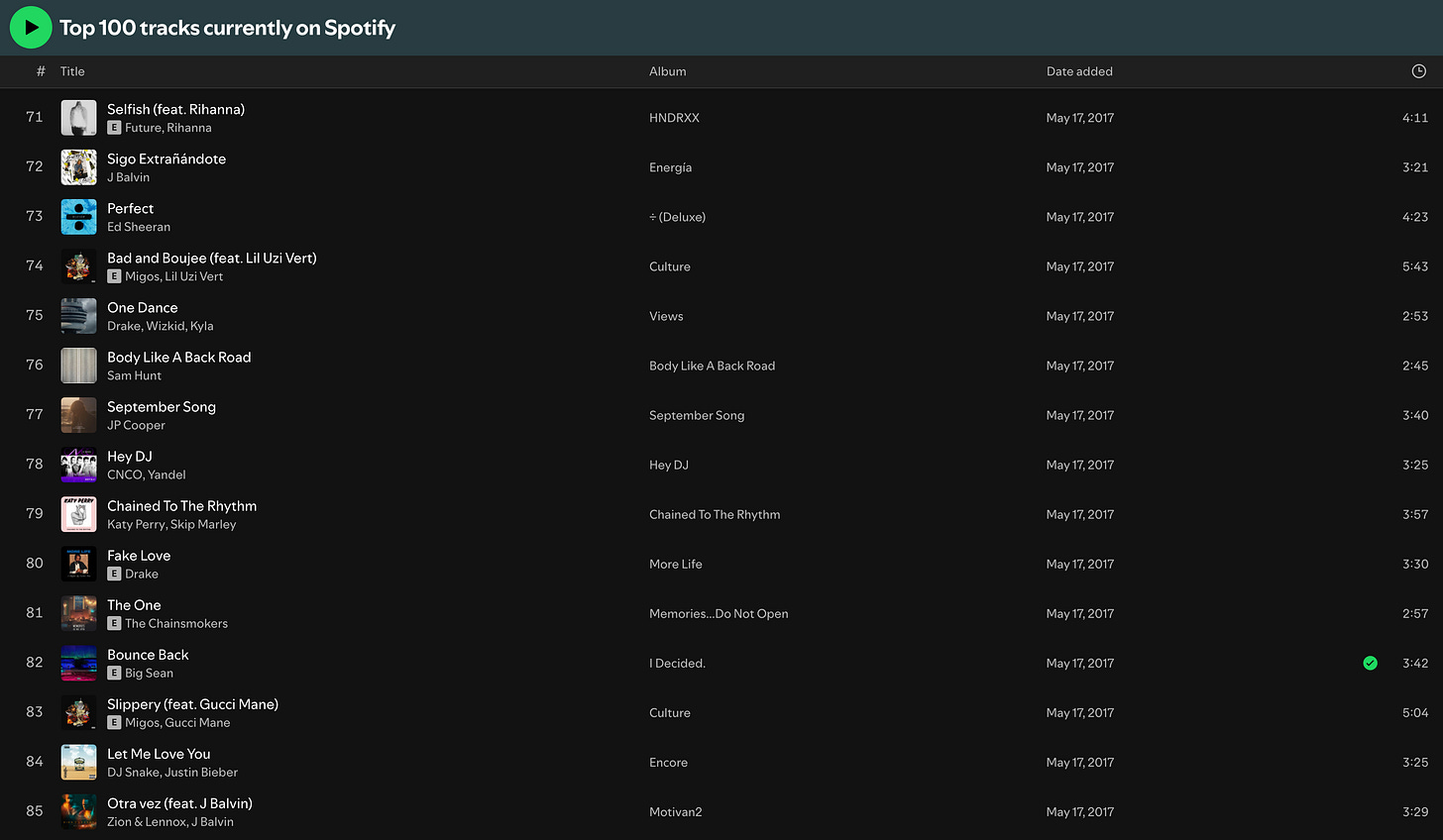Open the Memories...Do Not Open album link
Viewport: 1443px width, 840px height.
(719, 613)
